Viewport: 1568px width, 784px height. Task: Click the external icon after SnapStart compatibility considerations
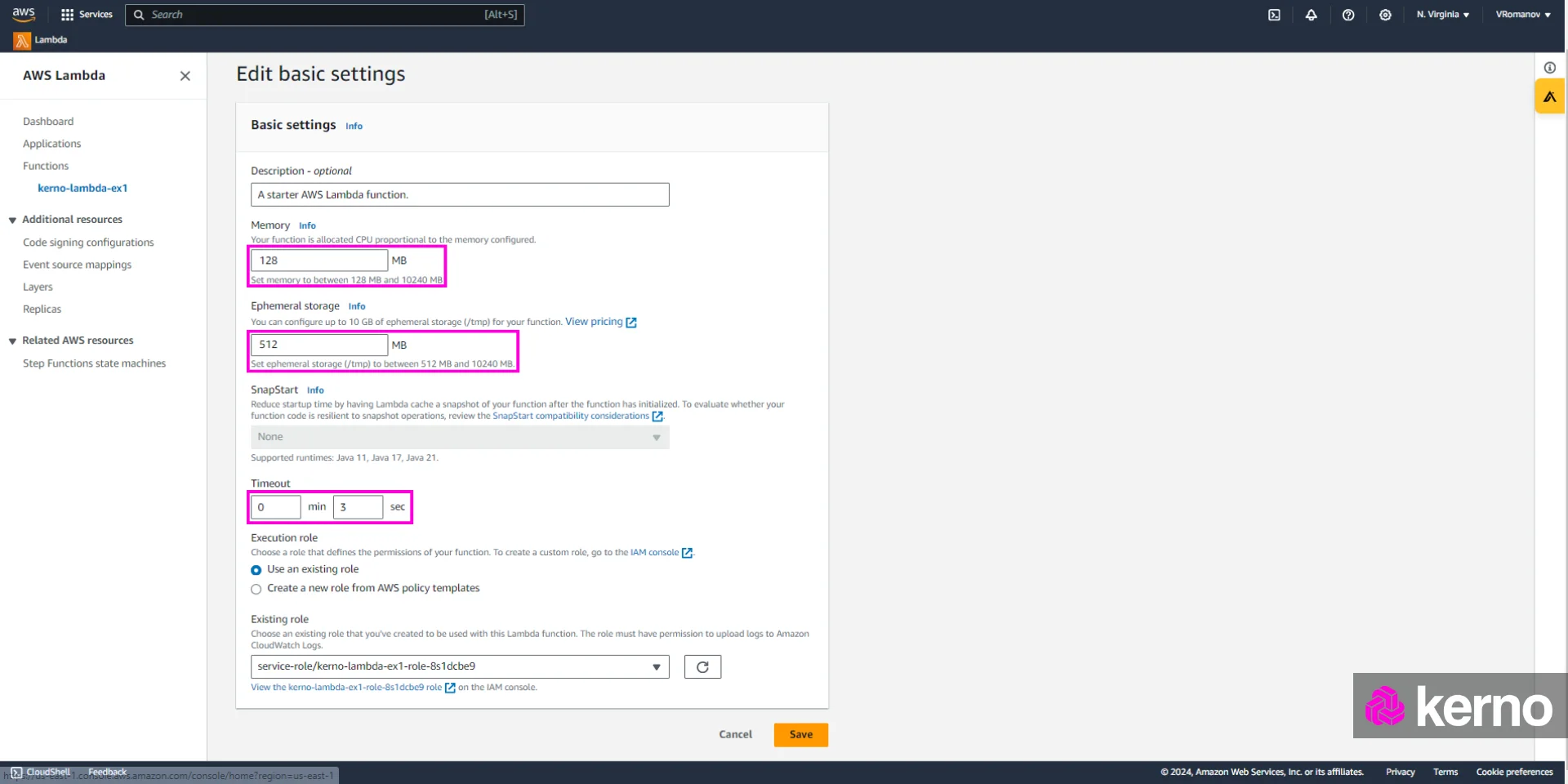tap(657, 416)
